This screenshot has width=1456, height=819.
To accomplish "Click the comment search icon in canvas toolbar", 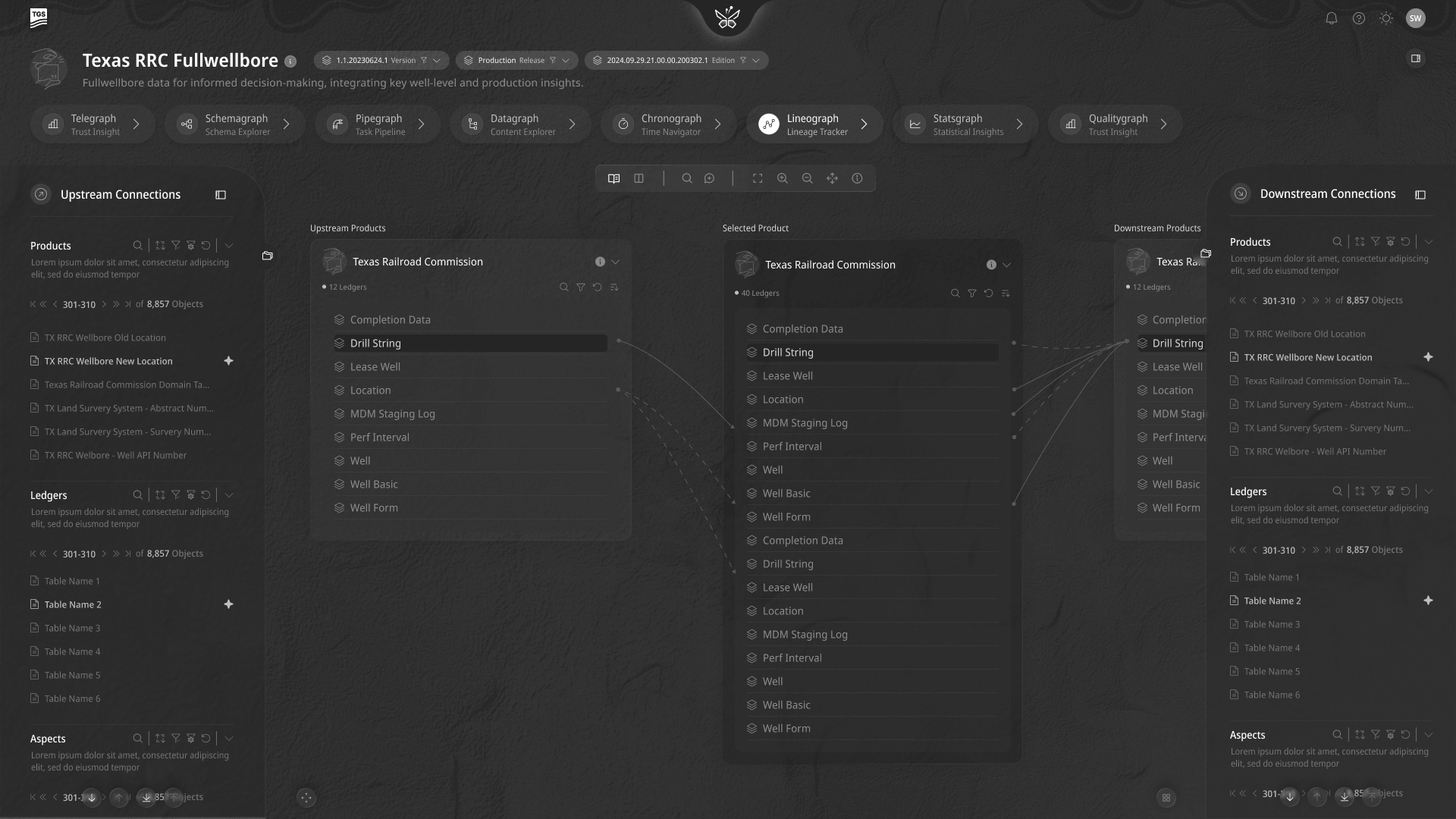I will [x=710, y=178].
